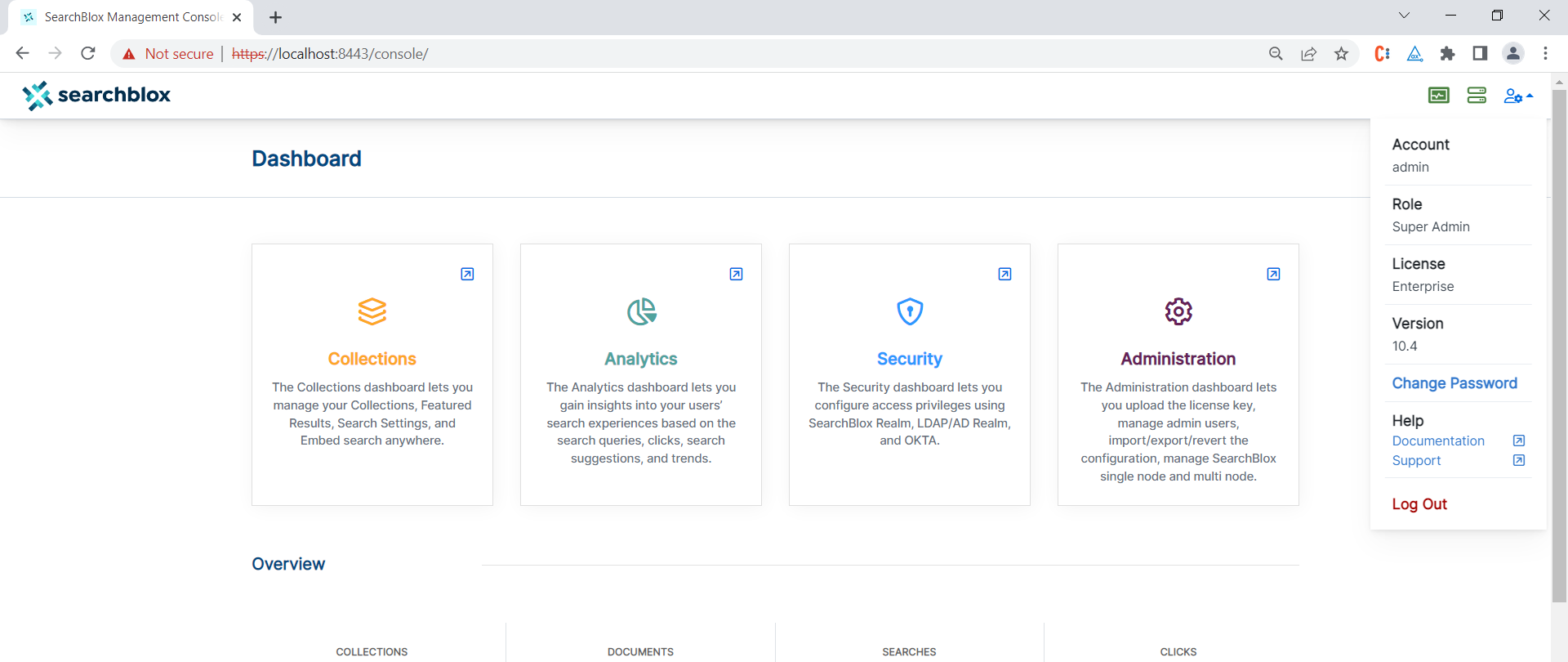Bookmark this page with the star
This screenshot has height=662, width=1568.
pos(1341,53)
